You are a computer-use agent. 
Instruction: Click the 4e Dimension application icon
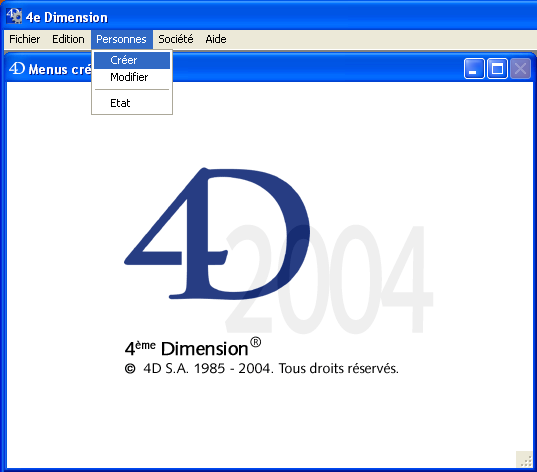point(14,16)
